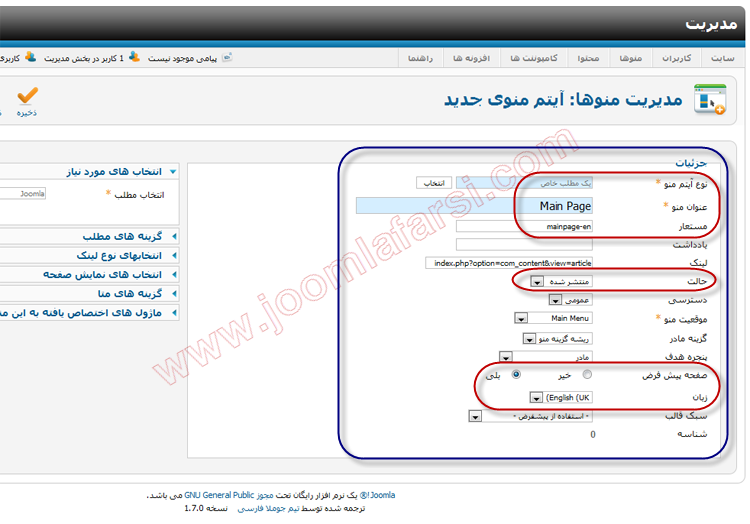Click the 'شناسه' ID label
Viewport: 750px width, 524px height.
click(692, 434)
